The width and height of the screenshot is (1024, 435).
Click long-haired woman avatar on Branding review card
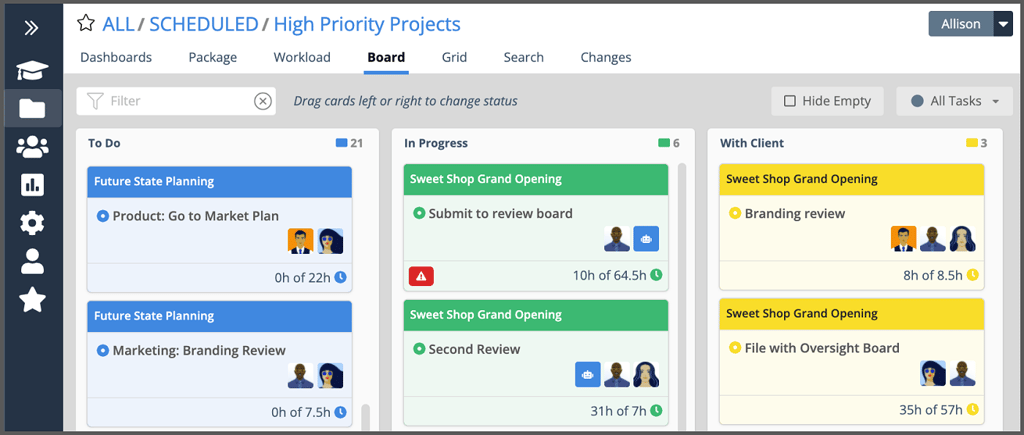(963, 239)
